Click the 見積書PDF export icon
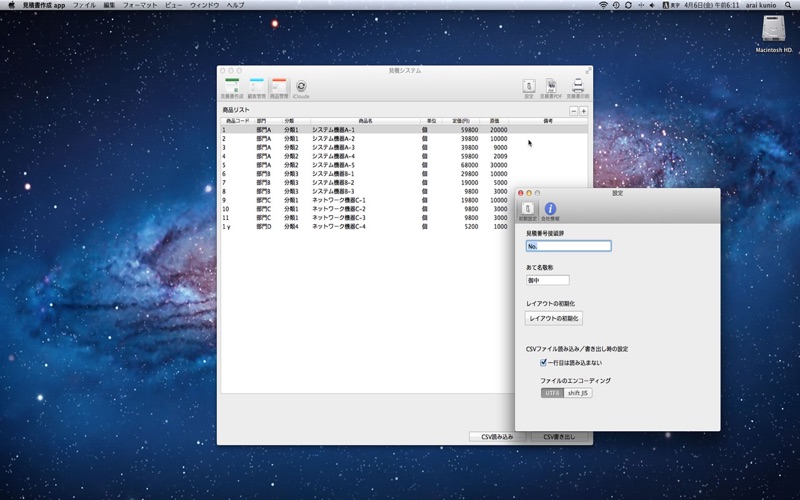The width and height of the screenshot is (800, 500). [x=551, y=88]
